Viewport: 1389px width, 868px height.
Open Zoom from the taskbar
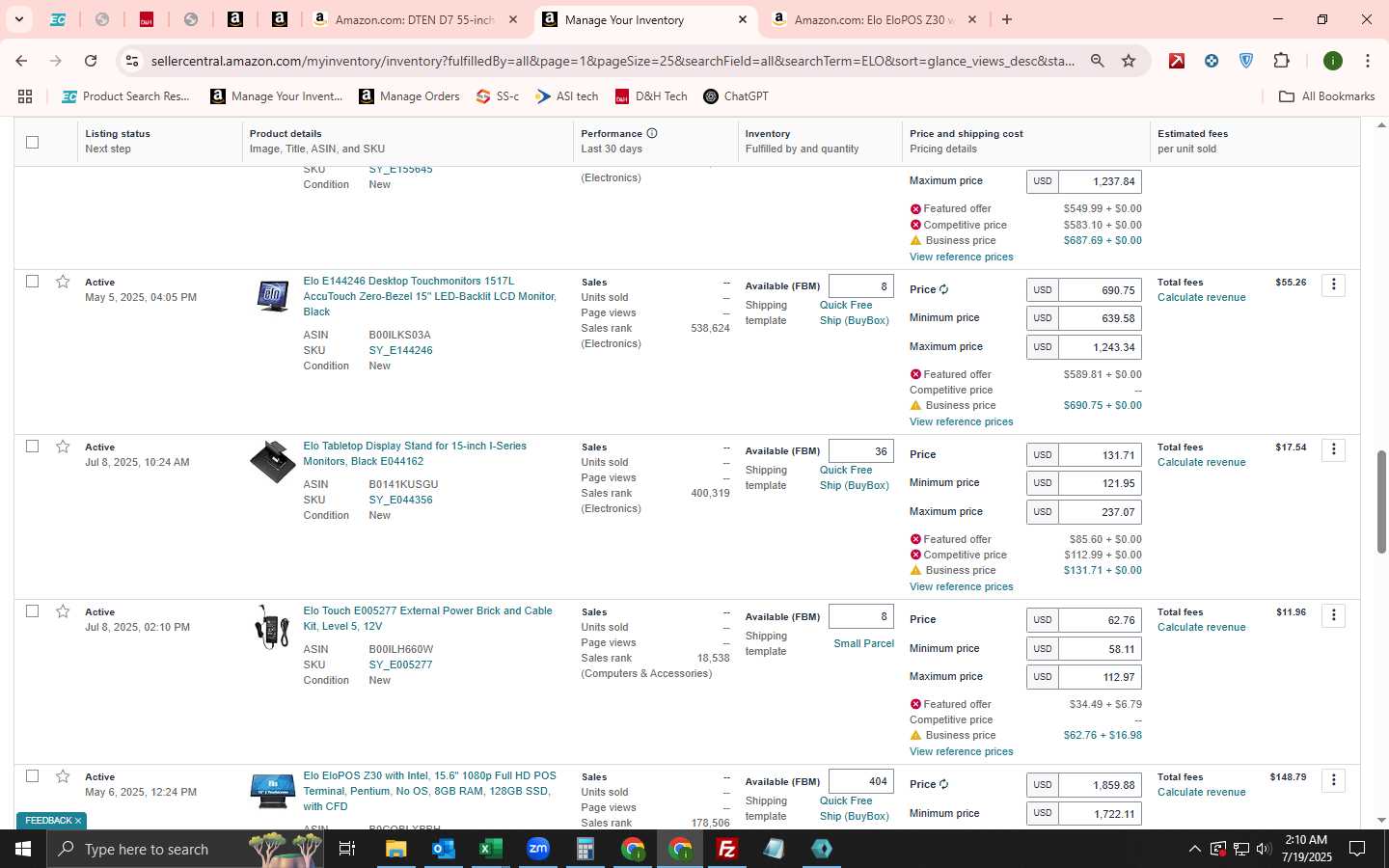(537, 849)
